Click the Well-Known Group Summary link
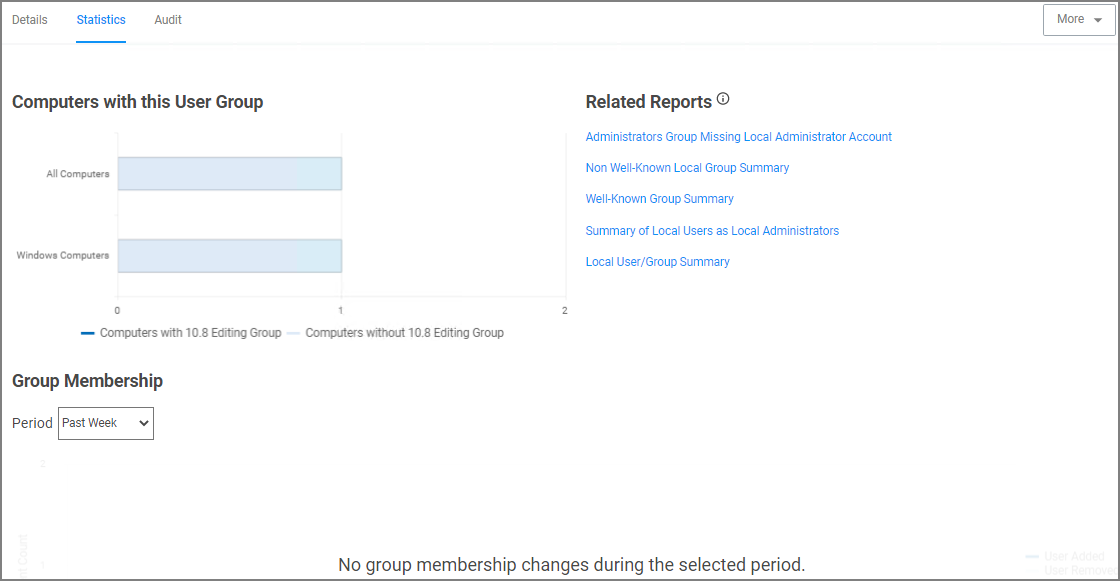Image resolution: width=1120 pixels, height=581 pixels. [x=659, y=199]
